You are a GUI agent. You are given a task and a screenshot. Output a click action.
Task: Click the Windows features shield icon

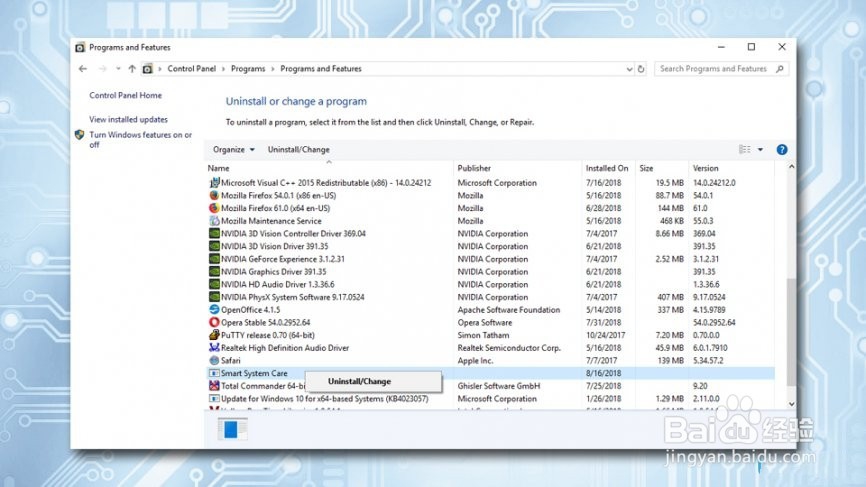pyautogui.click(x=80, y=135)
